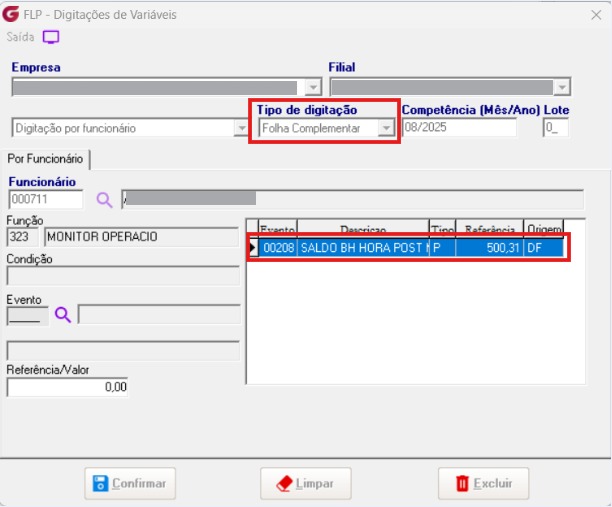Click the Saída menu item

pos(20,37)
